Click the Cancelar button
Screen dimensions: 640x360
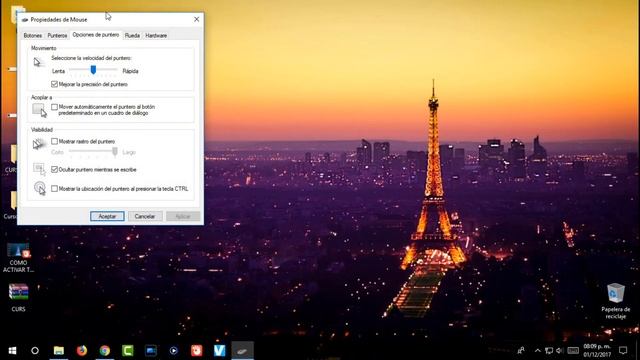[x=145, y=216]
